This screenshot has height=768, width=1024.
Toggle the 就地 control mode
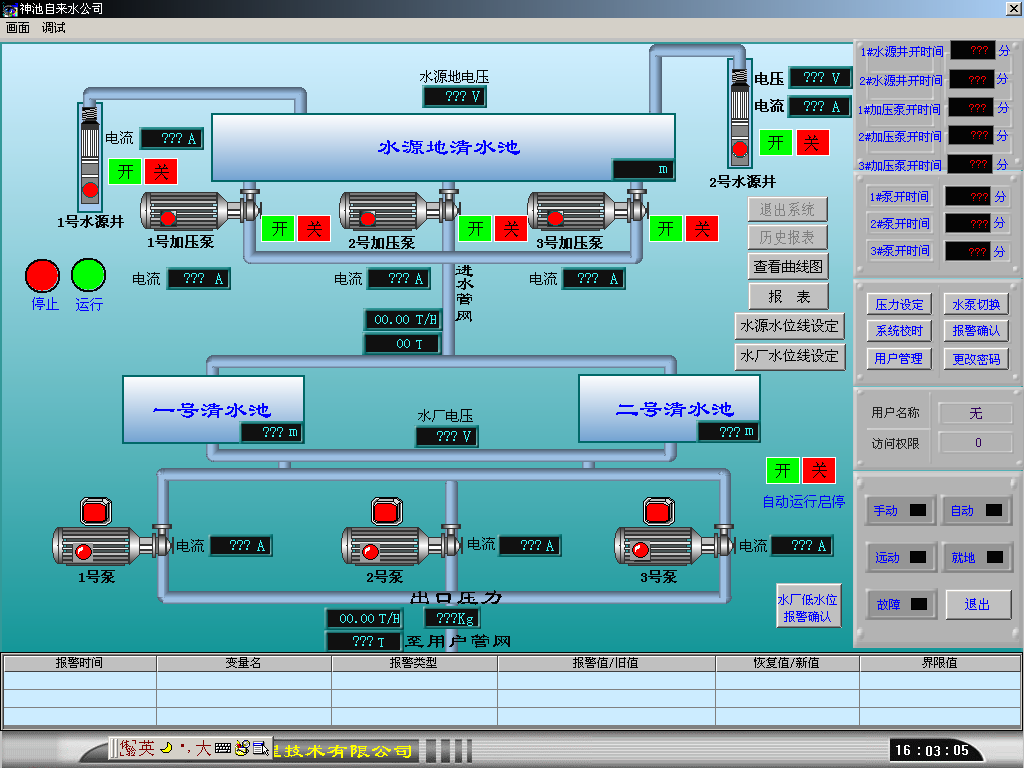click(976, 558)
